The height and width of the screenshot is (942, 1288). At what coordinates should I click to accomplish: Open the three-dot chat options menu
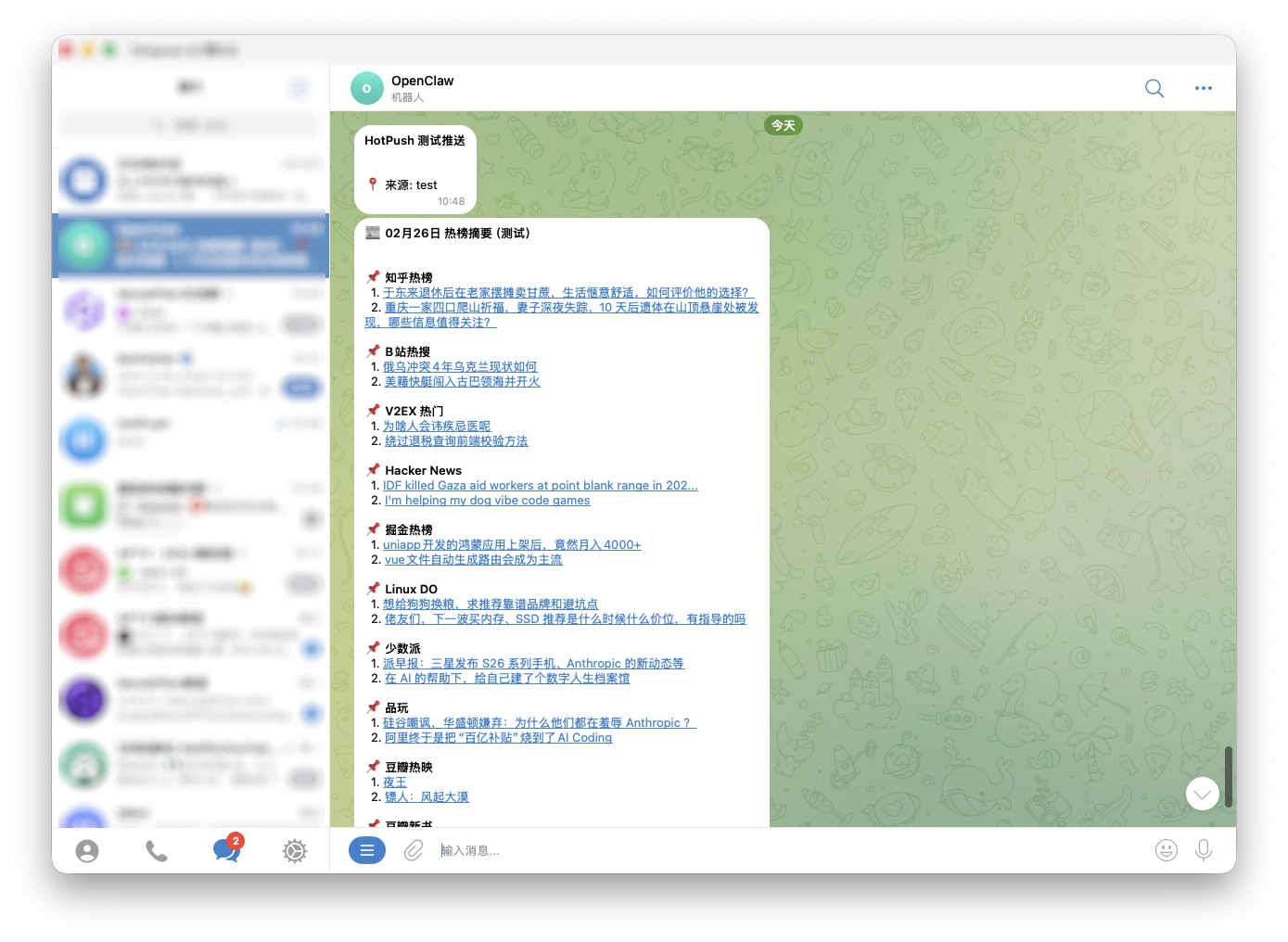(x=1203, y=87)
